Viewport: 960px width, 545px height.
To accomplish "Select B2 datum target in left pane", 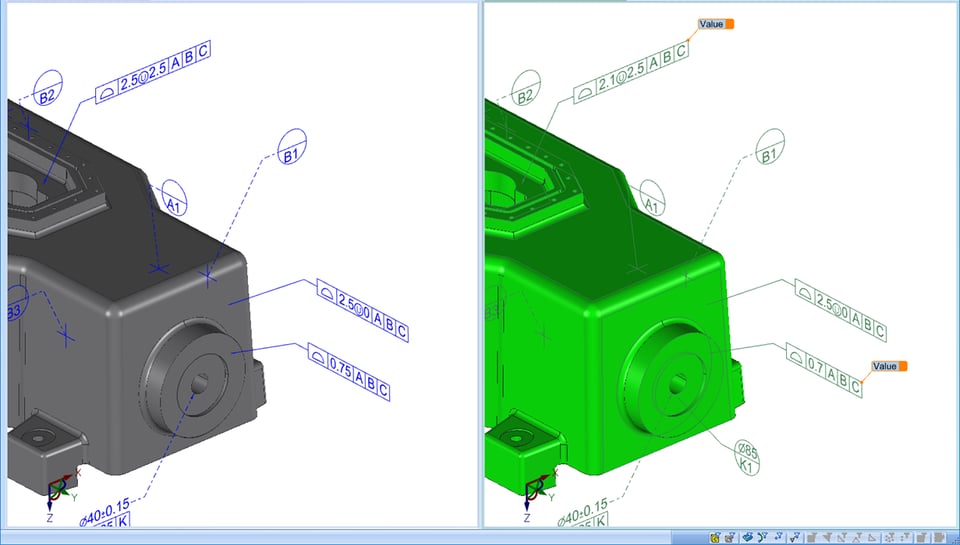I will [48, 89].
